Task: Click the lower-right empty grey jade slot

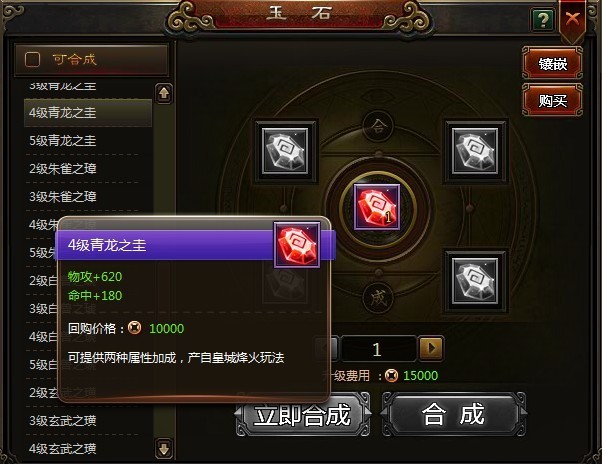Action: (475, 281)
